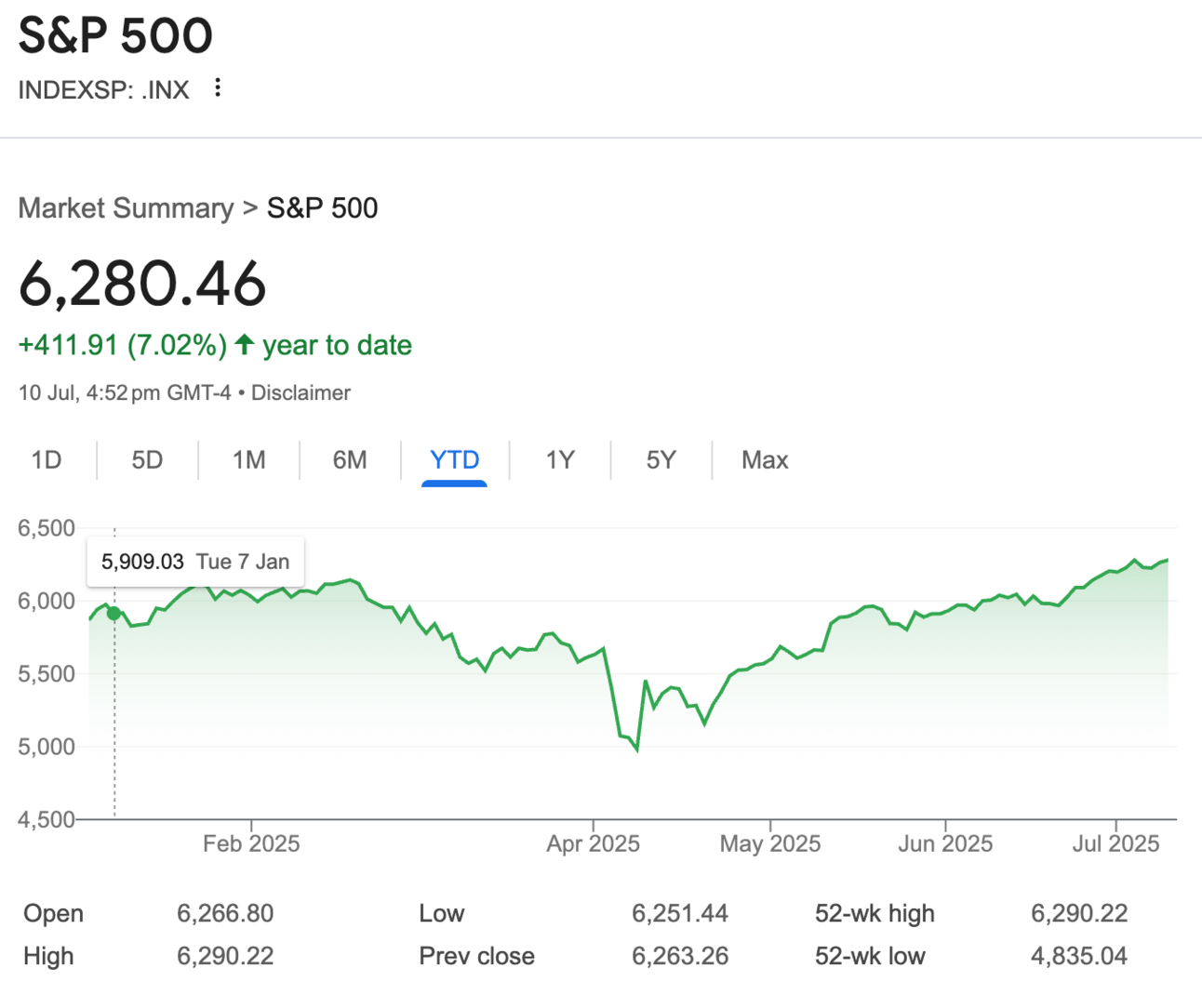The height and width of the screenshot is (1008, 1202).
Task: Open the 5Y chart range
Action: click(x=661, y=460)
